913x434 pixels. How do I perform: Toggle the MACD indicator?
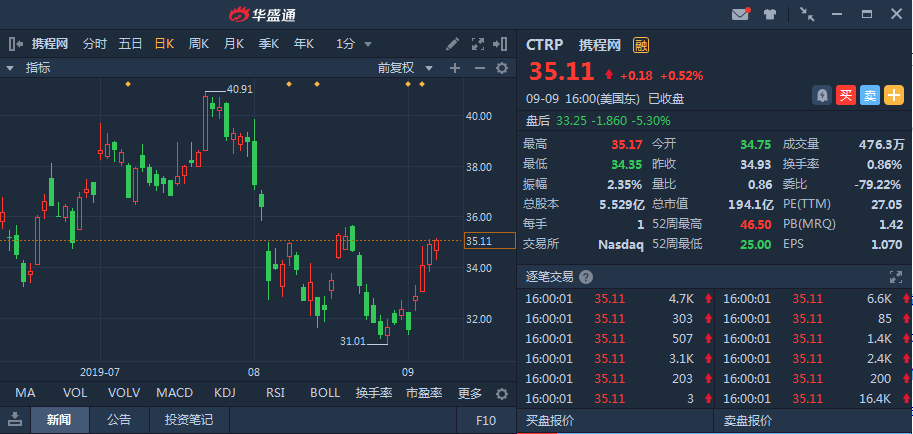(175, 393)
